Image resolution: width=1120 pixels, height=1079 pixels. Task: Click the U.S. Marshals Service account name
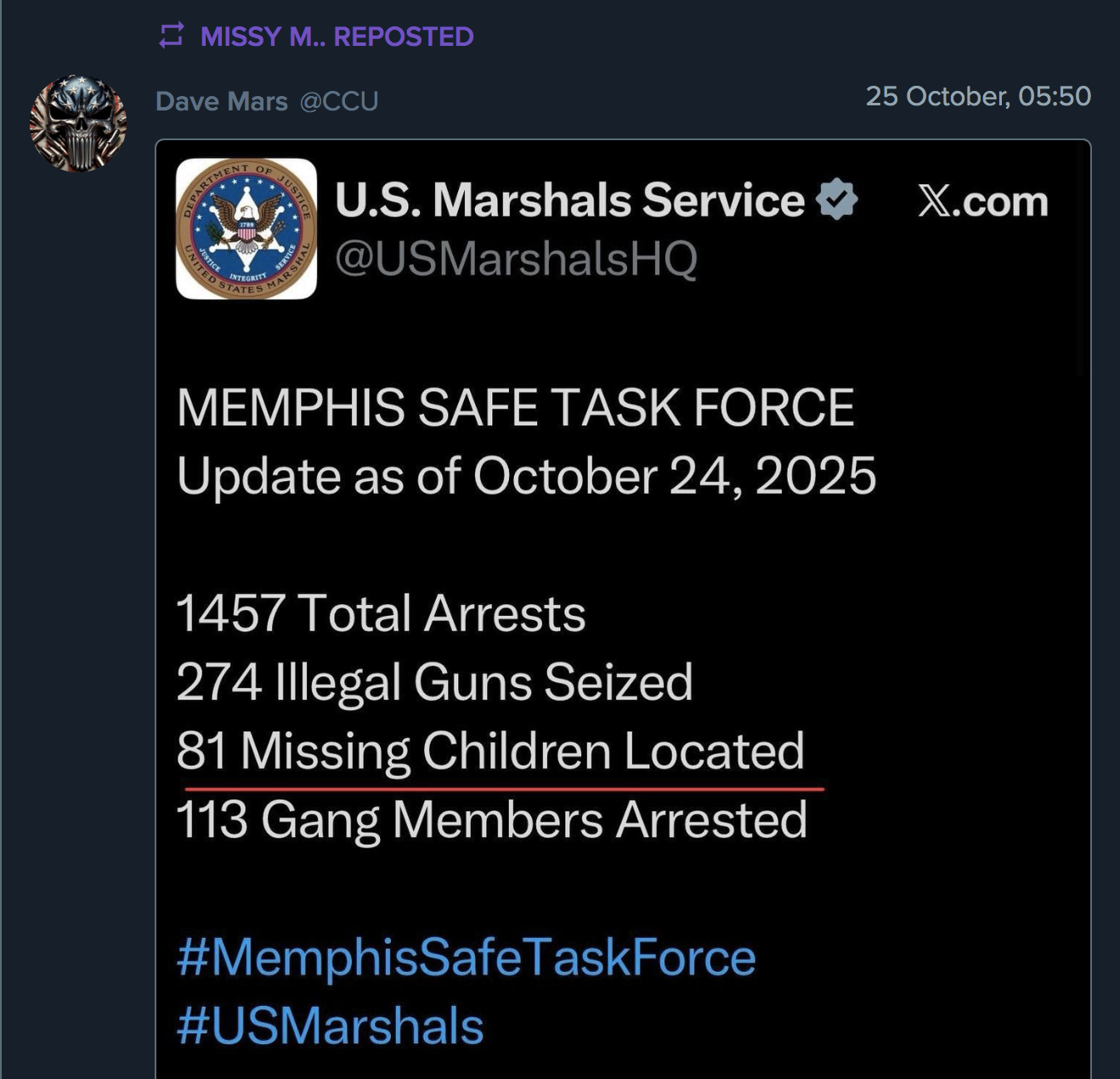(569, 200)
